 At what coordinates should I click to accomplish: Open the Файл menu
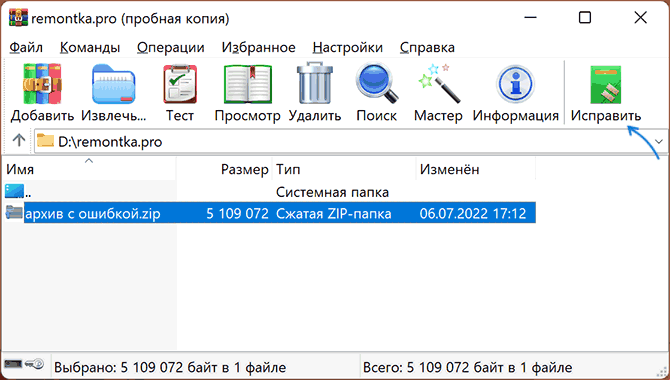point(26,47)
